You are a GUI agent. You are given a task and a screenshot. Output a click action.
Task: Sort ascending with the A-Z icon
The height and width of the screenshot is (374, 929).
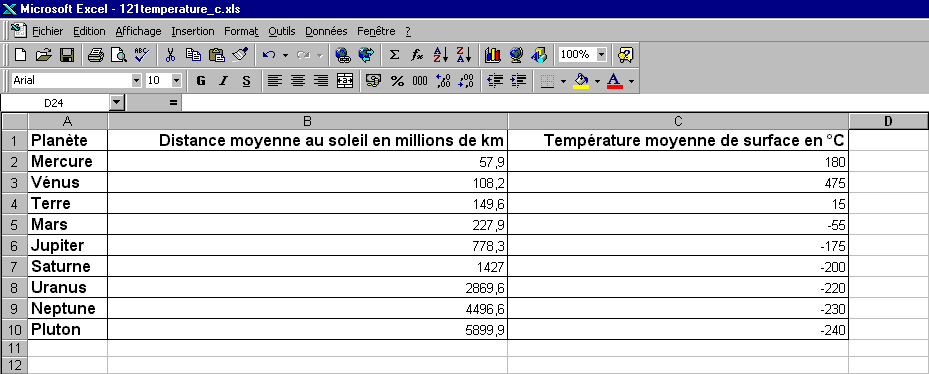tap(441, 55)
